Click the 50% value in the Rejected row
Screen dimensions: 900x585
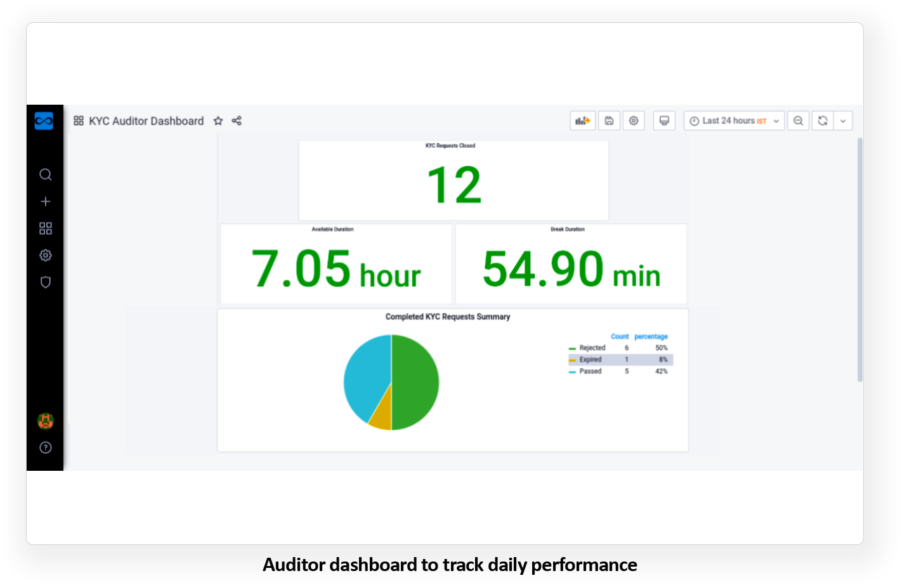point(661,348)
